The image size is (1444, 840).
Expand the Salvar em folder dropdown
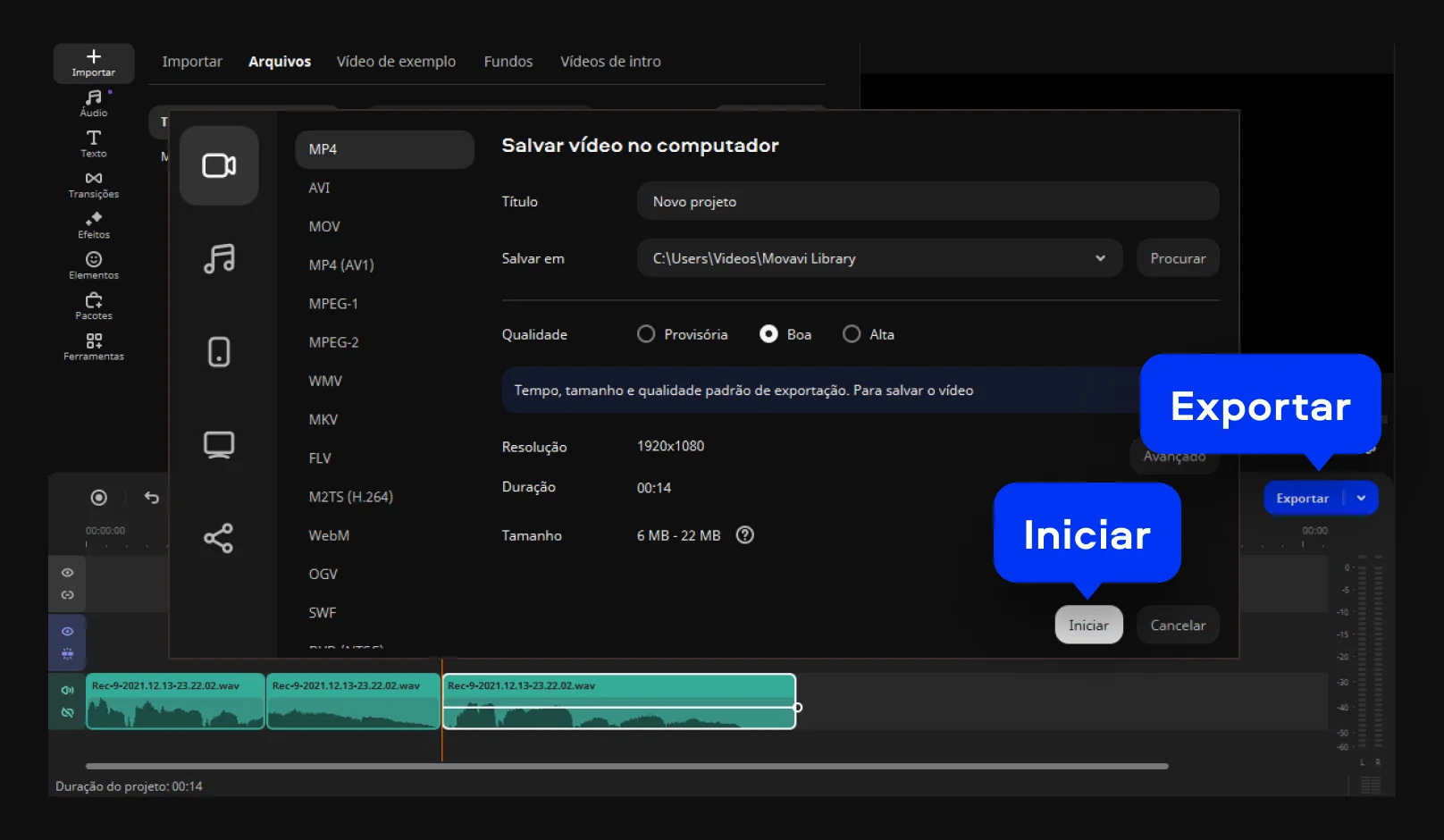[1100, 258]
